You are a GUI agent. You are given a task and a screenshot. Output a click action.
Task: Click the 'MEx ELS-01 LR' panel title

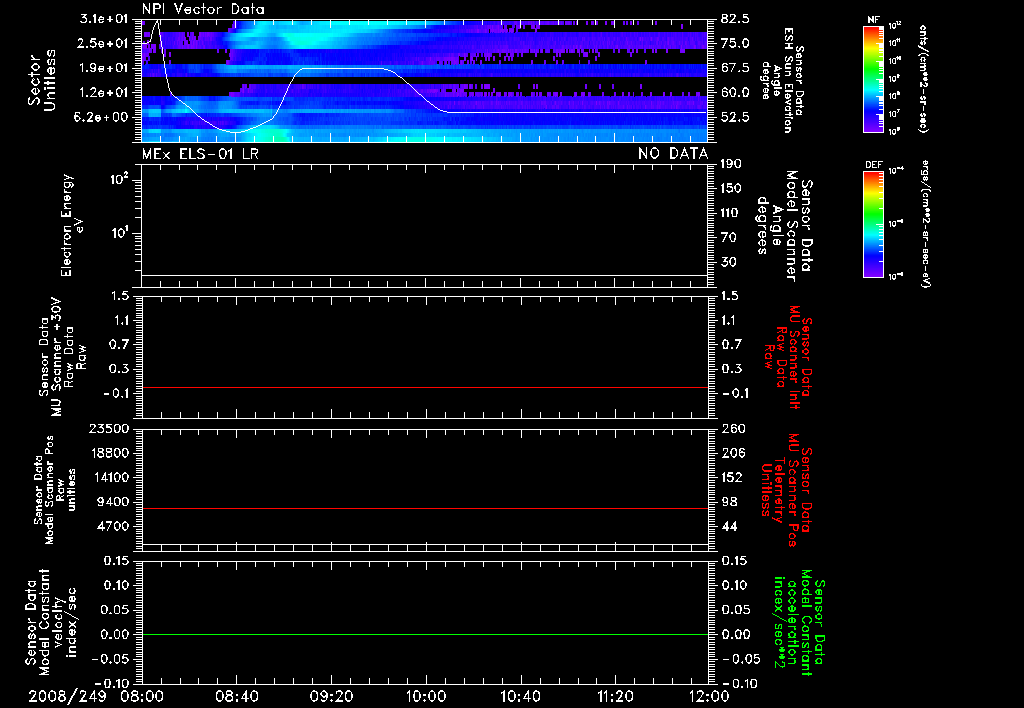[200, 154]
